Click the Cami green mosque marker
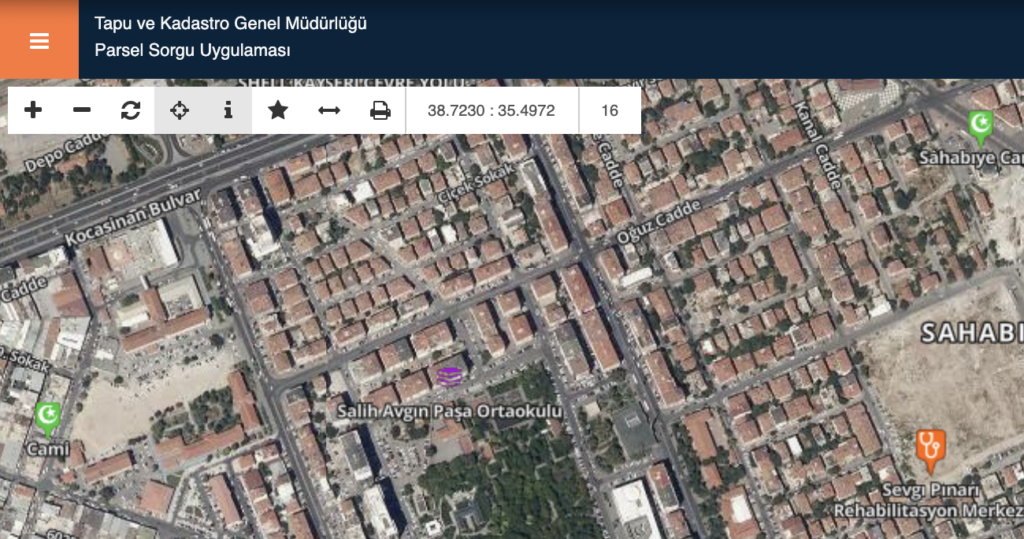 pos(48,419)
